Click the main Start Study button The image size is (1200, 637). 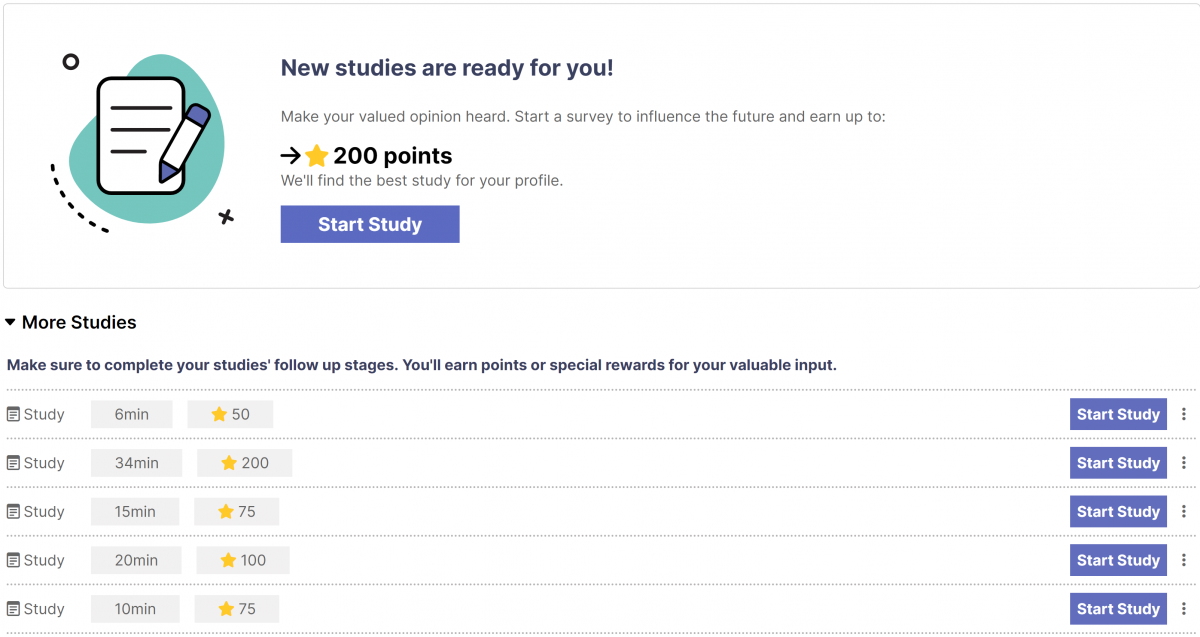pos(370,223)
